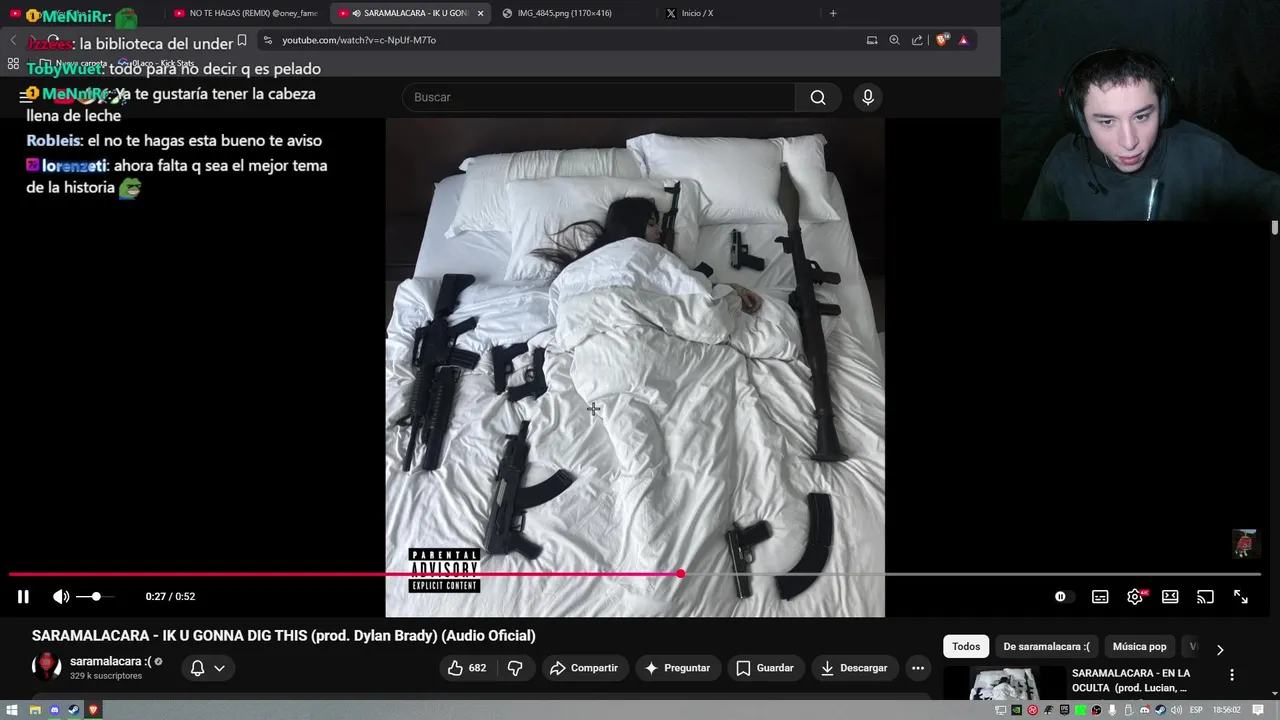
Task: Start a voice search with the microphone icon
Action: point(868,97)
